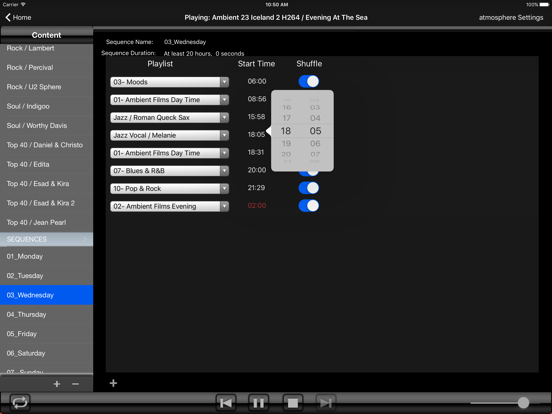Screen dimensions: 552x414
Task: Adjust the volume slider knob
Action: (x=523, y=402)
